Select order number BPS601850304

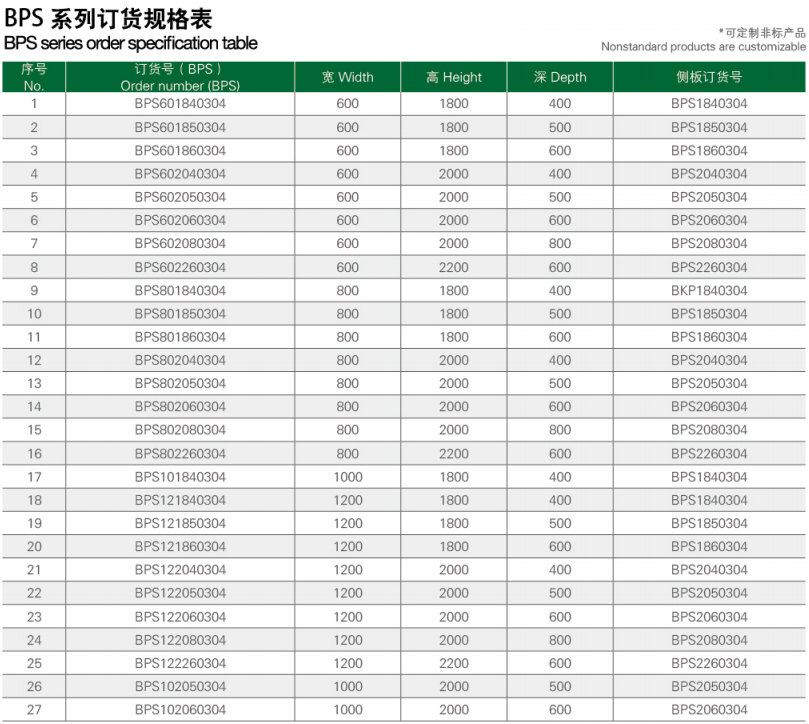[x=180, y=127]
